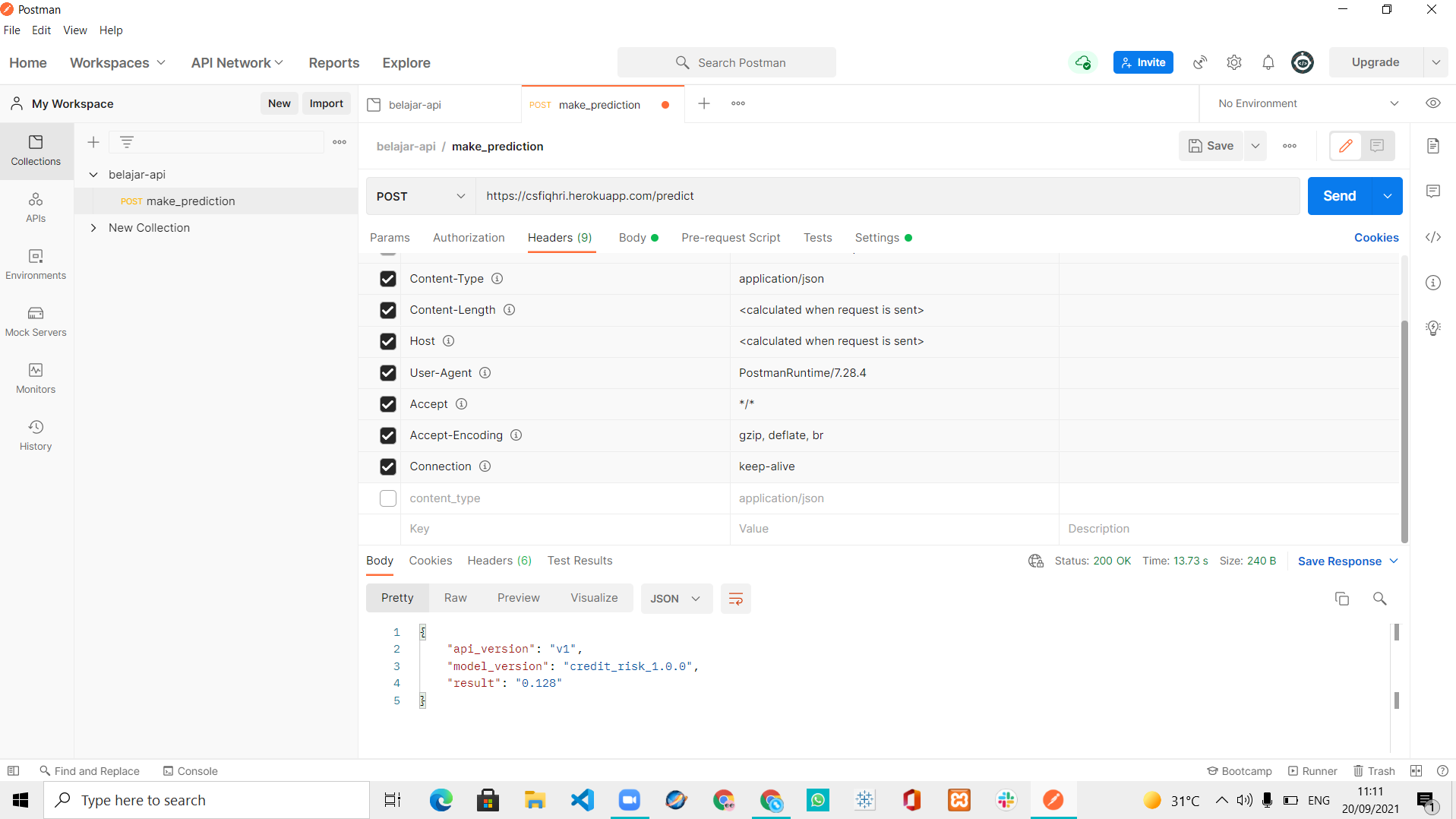
Task: Click the lightbulb related collections icon
Action: (1433, 328)
